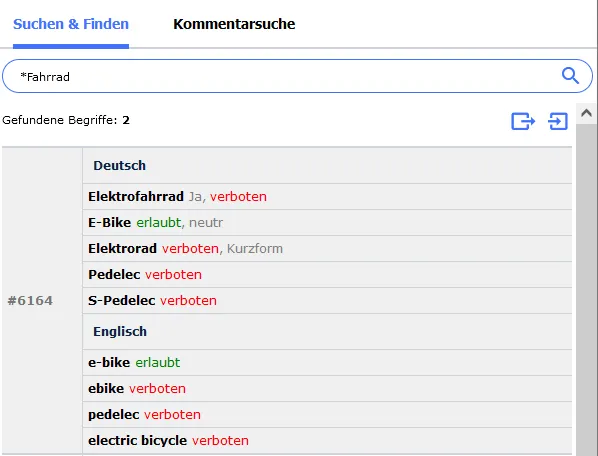Choose the S-Pedelec term
The height and width of the screenshot is (456, 598).
122,300
